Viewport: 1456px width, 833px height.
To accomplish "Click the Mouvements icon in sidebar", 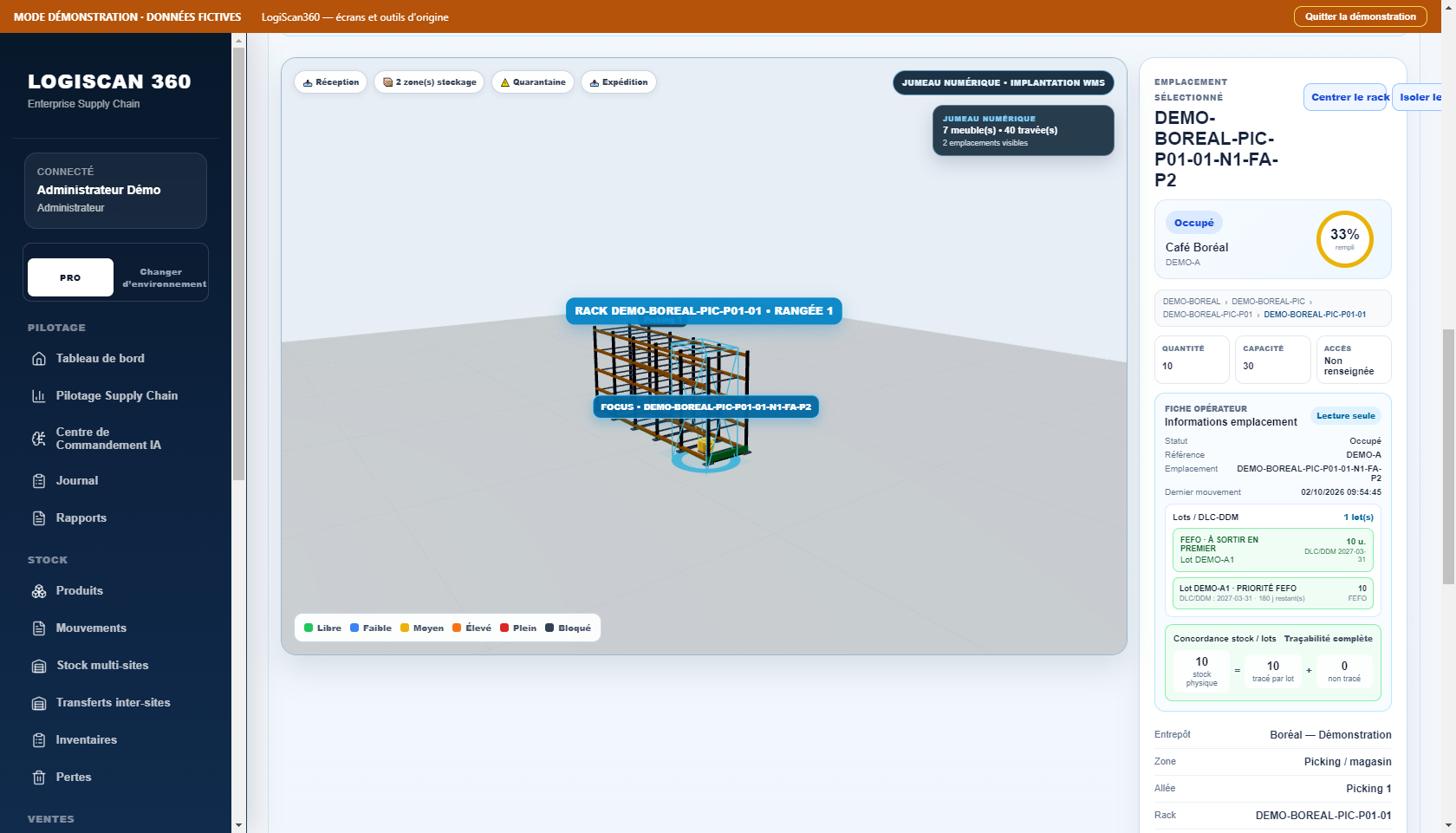I will coord(39,628).
